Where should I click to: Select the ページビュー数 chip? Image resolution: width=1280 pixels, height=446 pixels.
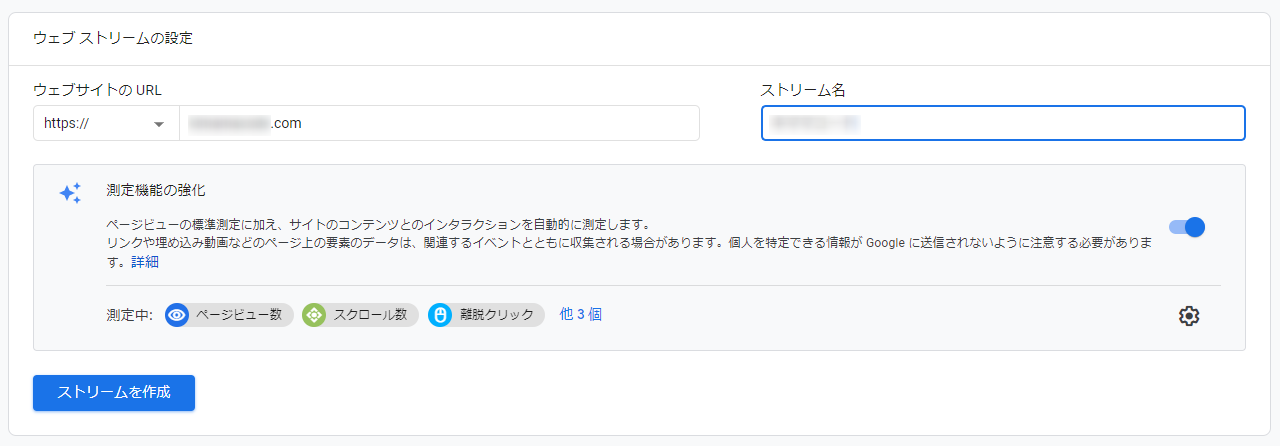[229, 315]
